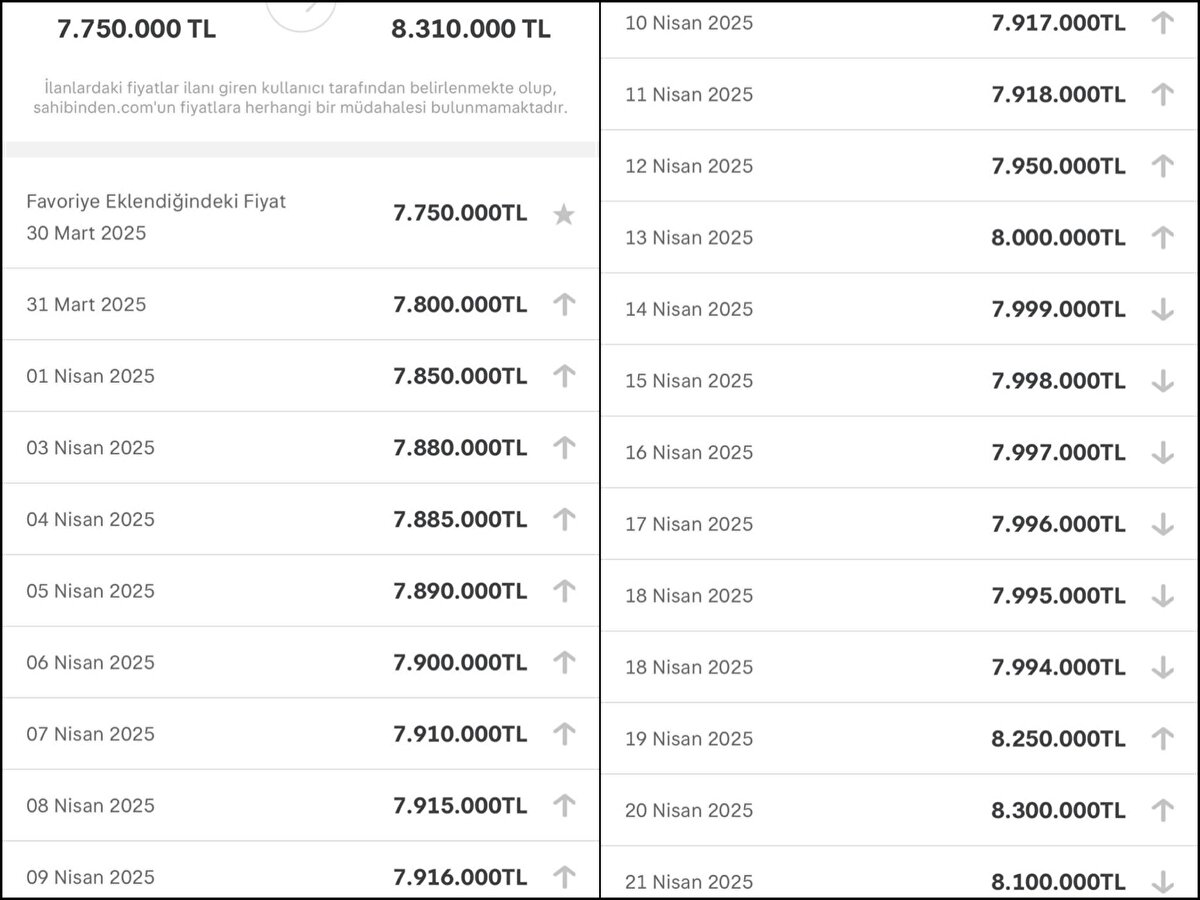Click up arrow next to 7.800.000TL
The width and height of the screenshot is (1200, 900).
tap(564, 305)
